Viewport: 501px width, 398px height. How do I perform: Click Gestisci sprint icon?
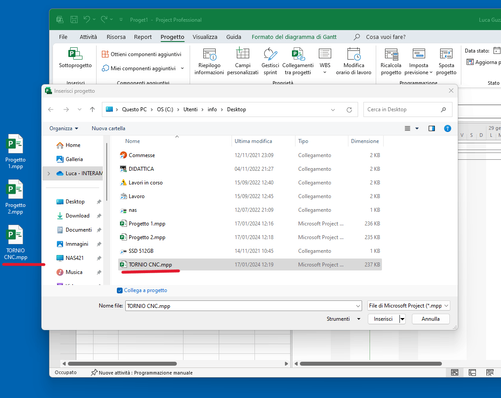point(270,54)
